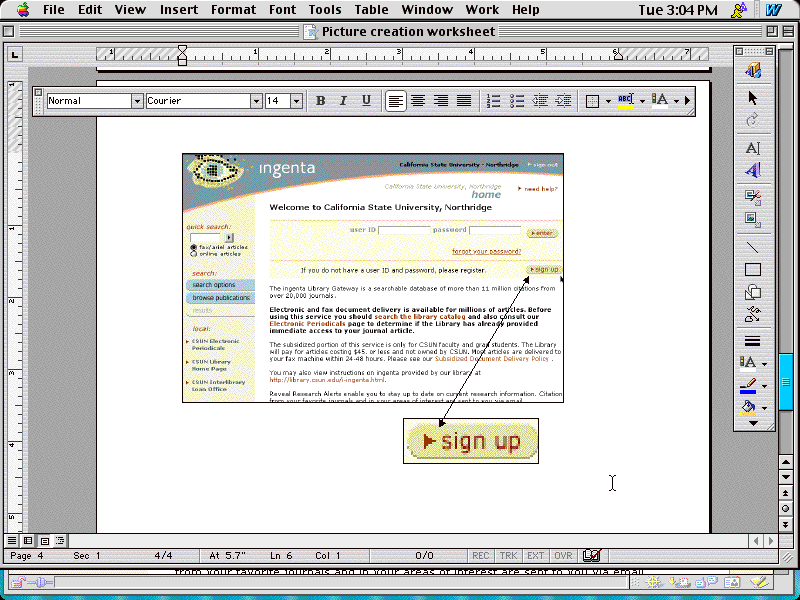Activate the Free Rotate tool

click(x=753, y=120)
